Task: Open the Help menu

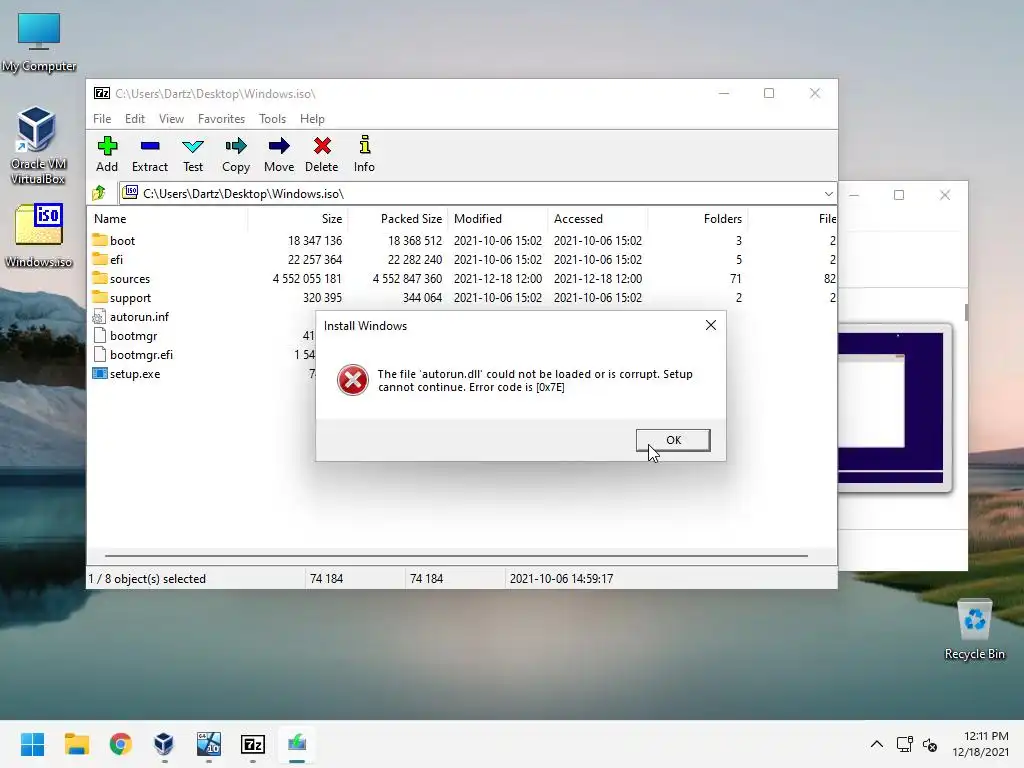Action: [312, 119]
